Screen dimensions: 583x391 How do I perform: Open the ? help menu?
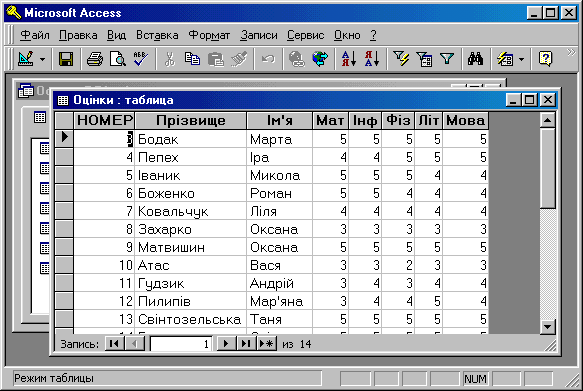(x=373, y=35)
